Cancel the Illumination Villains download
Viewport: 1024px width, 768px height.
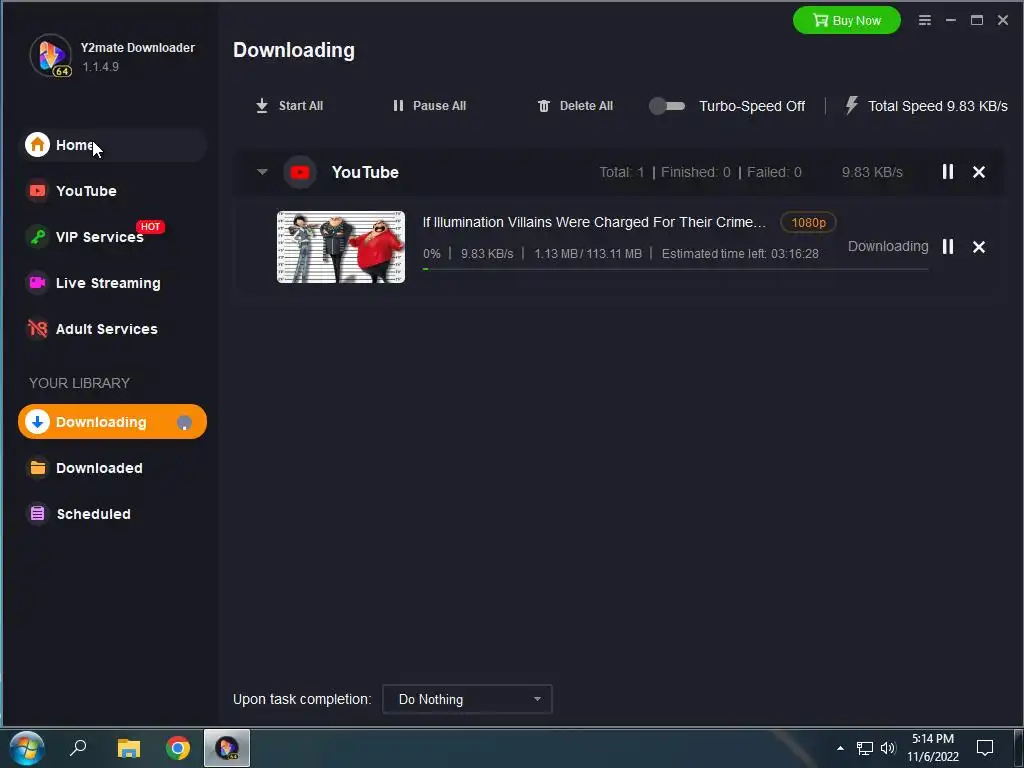click(978, 247)
